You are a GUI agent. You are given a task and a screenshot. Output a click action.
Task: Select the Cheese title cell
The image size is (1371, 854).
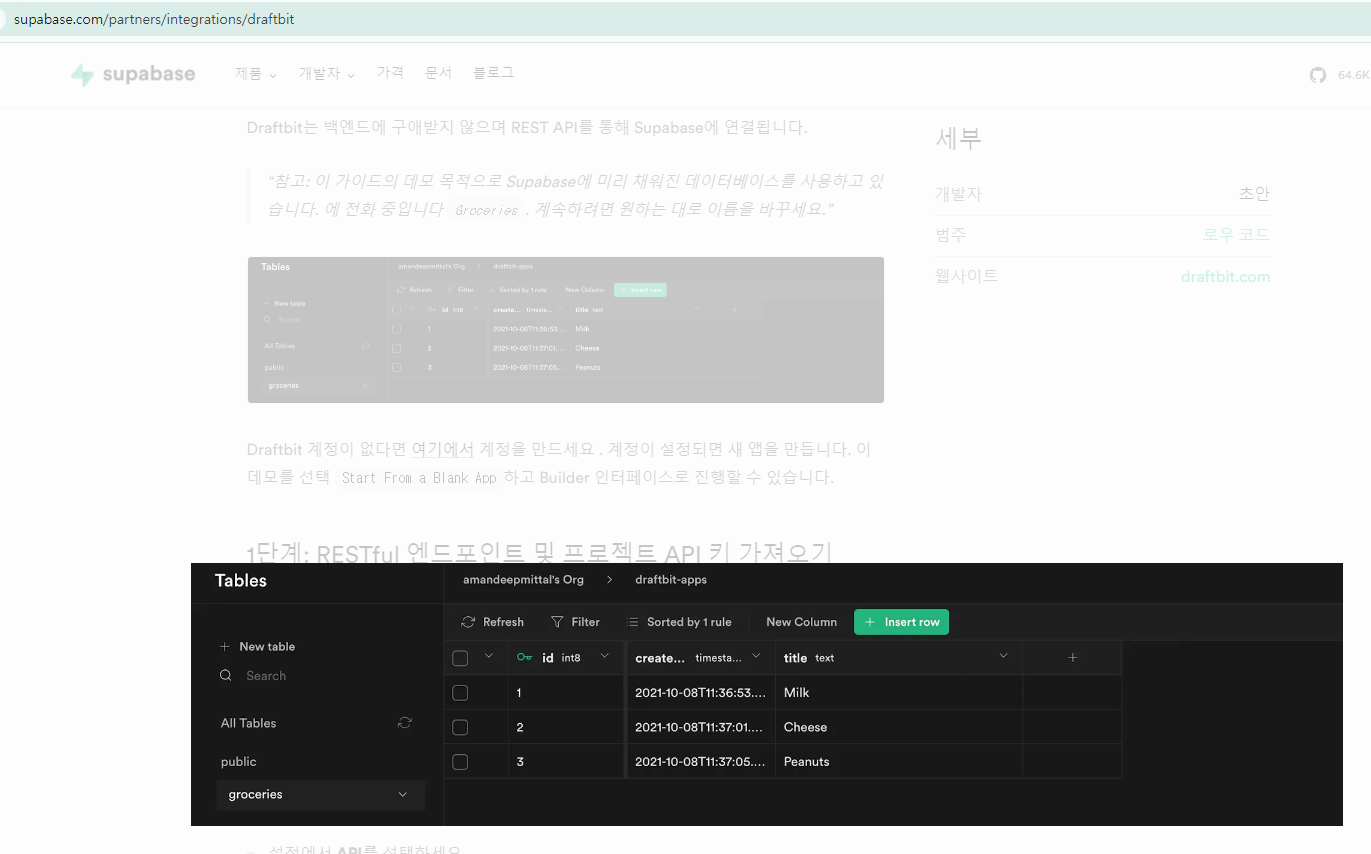tap(899, 727)
